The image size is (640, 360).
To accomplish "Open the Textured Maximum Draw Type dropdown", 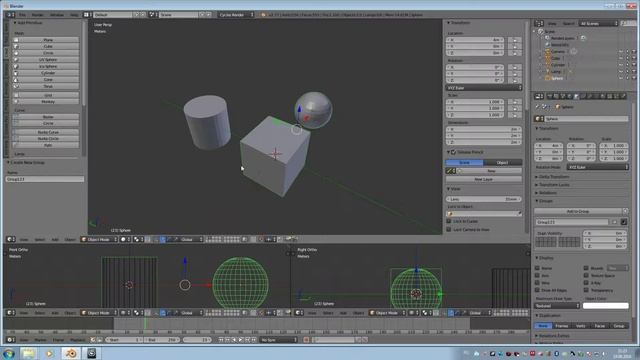I will [x=557, y=306].
